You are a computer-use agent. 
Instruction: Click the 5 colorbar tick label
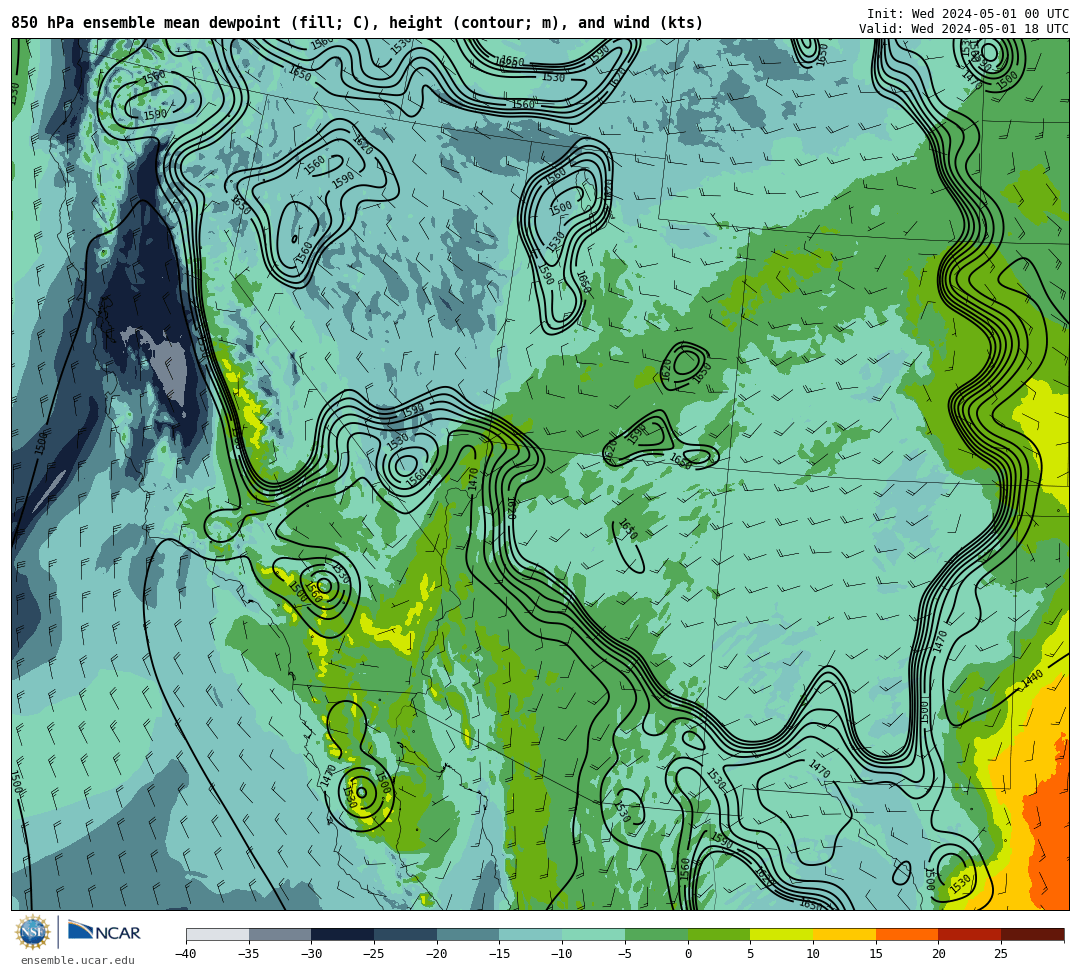pyautogui.click(x=751, y=954)
